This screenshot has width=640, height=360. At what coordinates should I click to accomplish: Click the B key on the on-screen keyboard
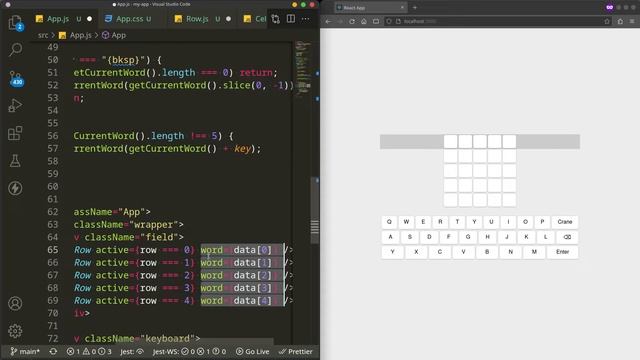[x=487, y=252]
